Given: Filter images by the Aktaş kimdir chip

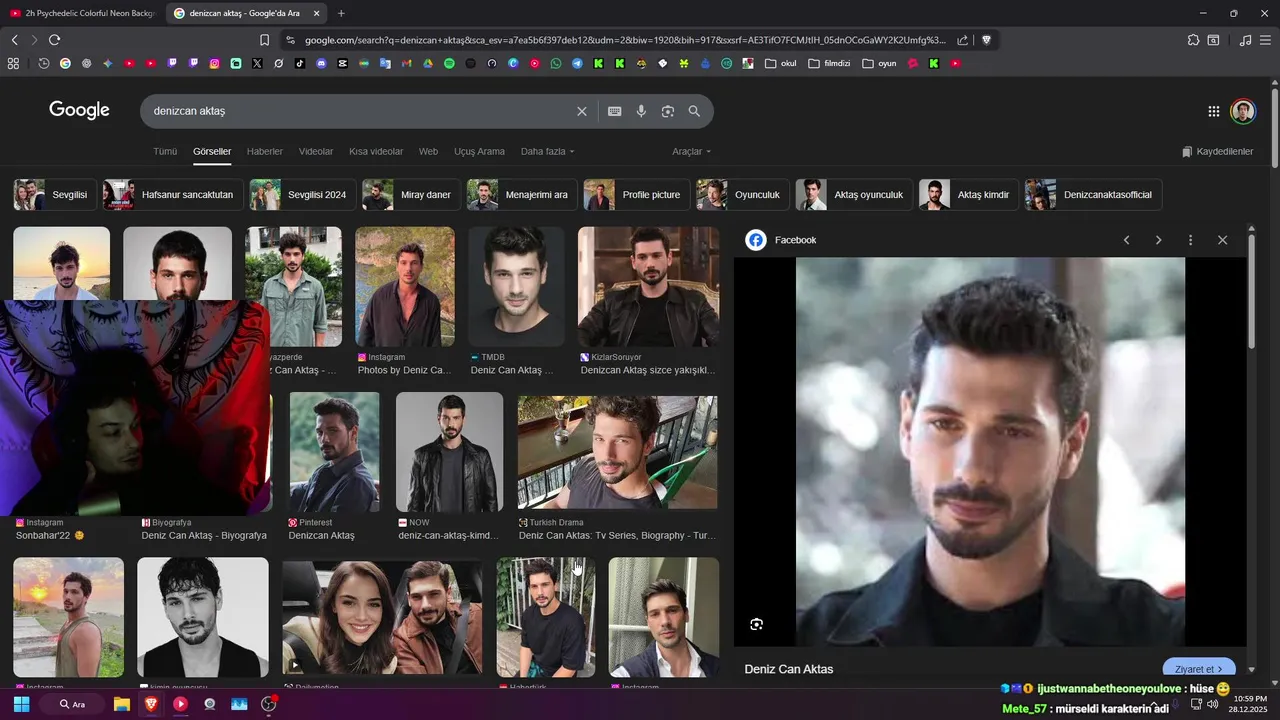Looking at the screenshot, I should click(969, 195).
